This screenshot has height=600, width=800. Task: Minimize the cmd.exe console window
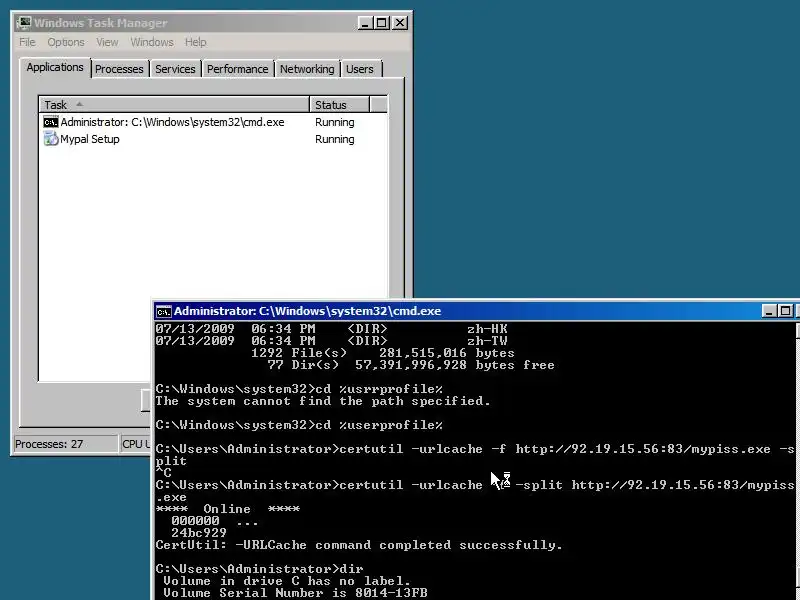(769, 311)
